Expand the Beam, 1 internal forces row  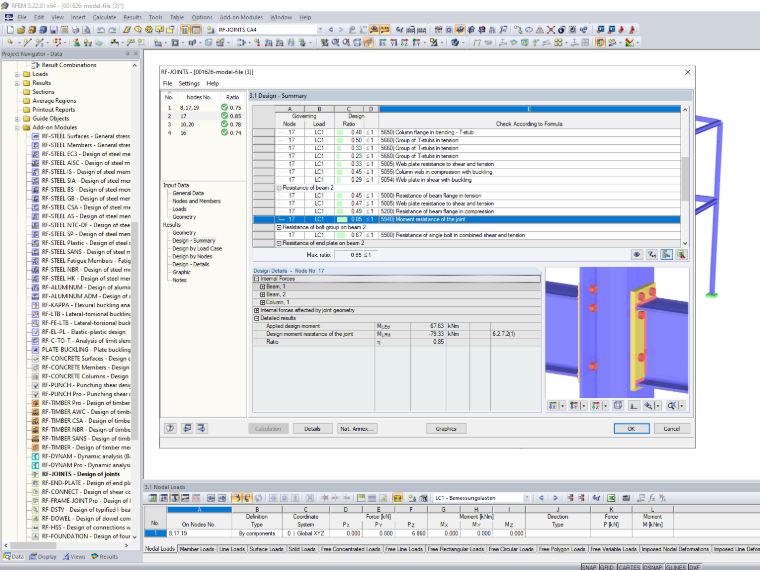262,286
